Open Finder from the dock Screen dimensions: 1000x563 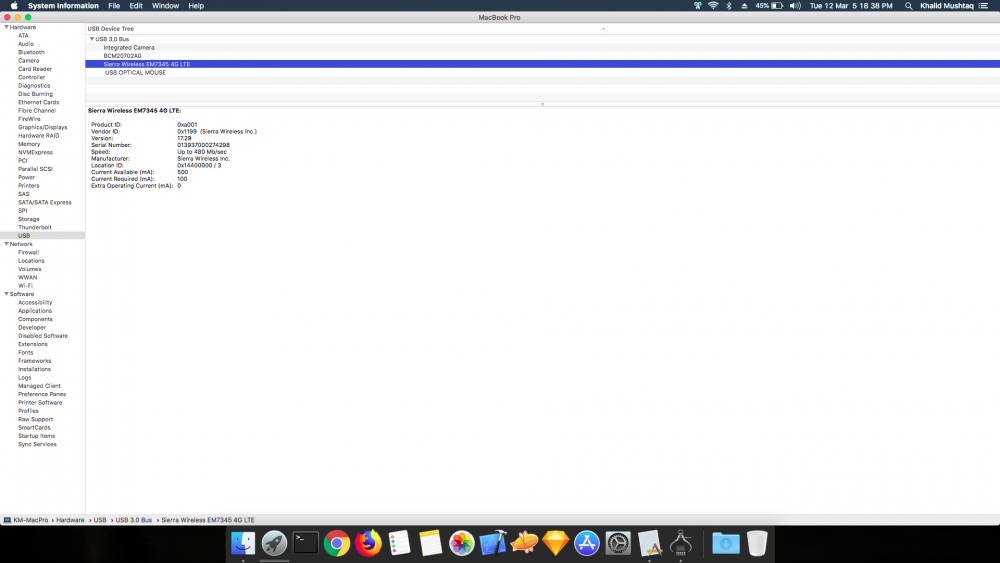[x=243, y=543]
